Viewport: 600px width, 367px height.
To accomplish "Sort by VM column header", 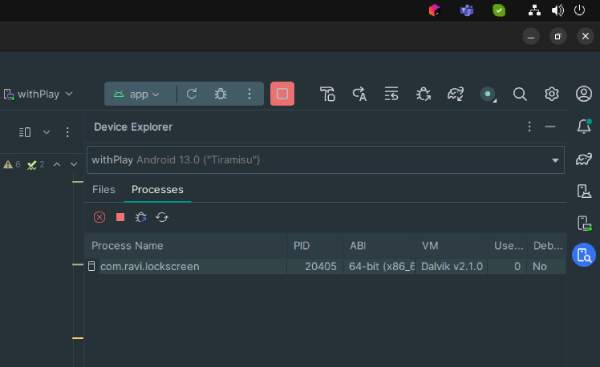I will (x=452, y=246).
